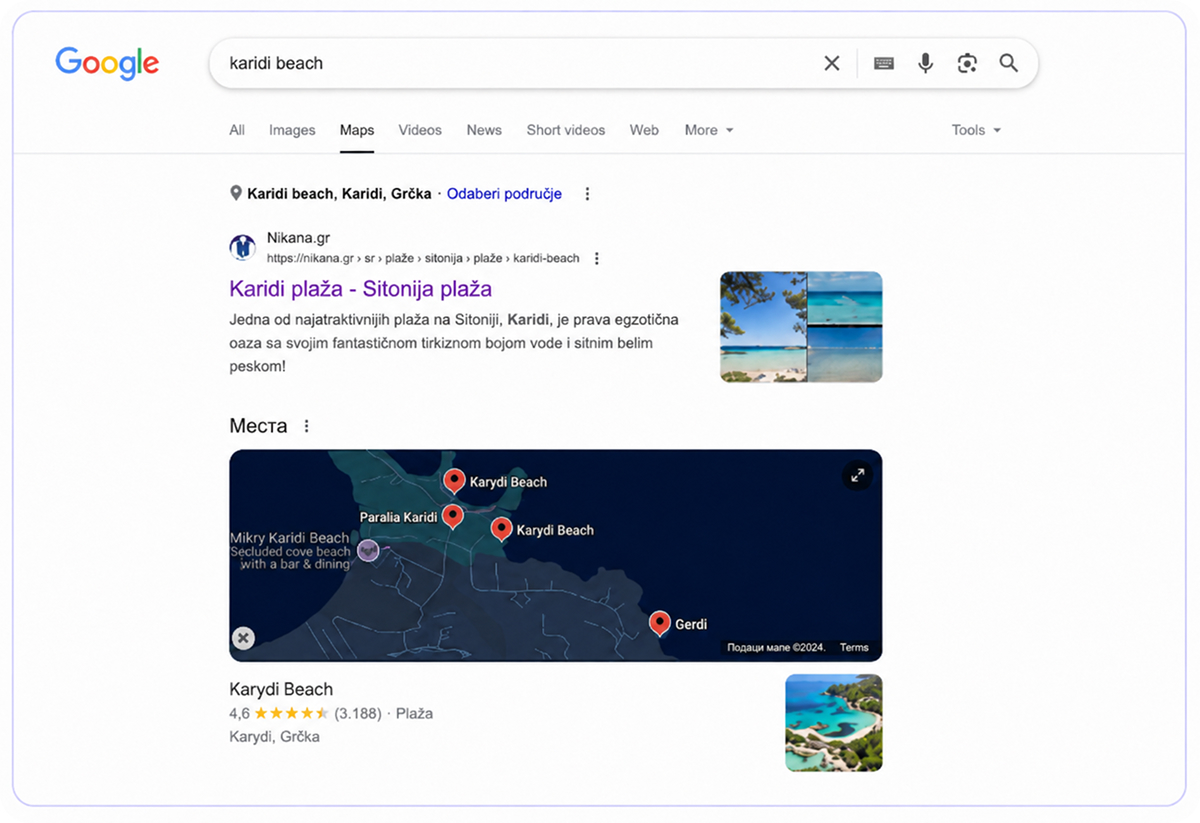Viewport: 1200px width, 823px height.
Task: Close the map overlay with the X button
Action: tap(243, 638)
